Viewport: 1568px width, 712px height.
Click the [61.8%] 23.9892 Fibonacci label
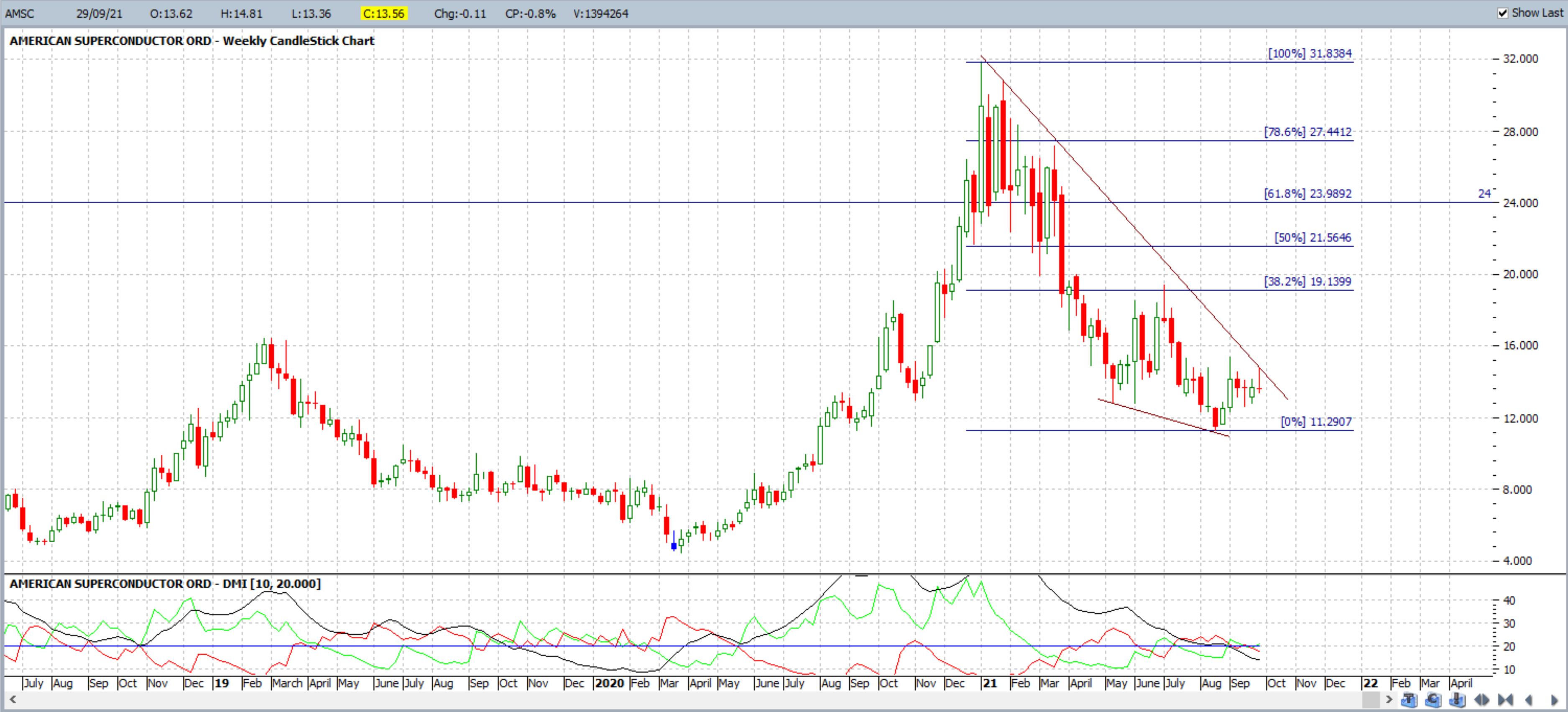pos(1308,194)
